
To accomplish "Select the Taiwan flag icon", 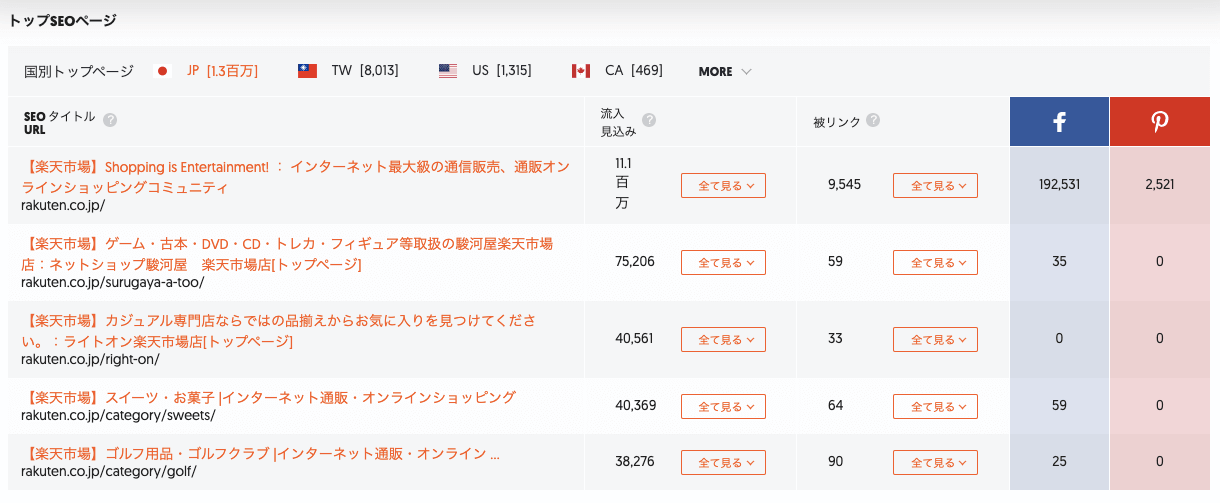I will point(307,71).
